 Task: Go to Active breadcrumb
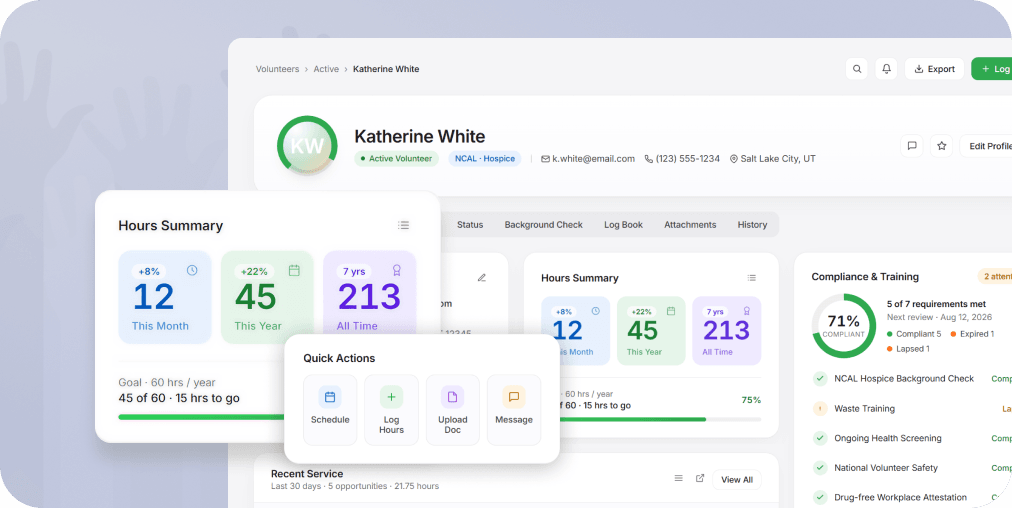326,69
